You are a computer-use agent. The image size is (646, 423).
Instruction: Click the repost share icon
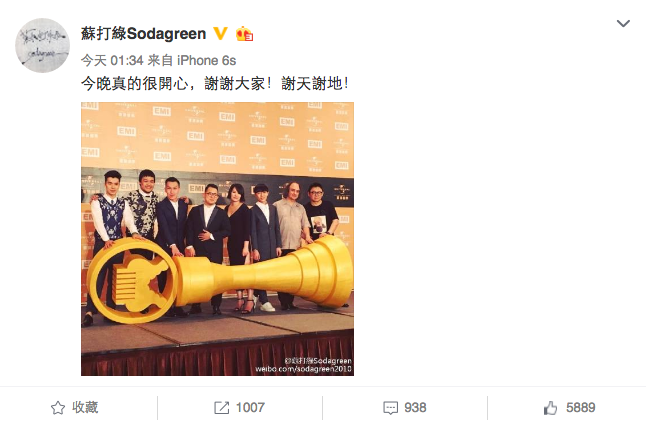pos(222,408)
